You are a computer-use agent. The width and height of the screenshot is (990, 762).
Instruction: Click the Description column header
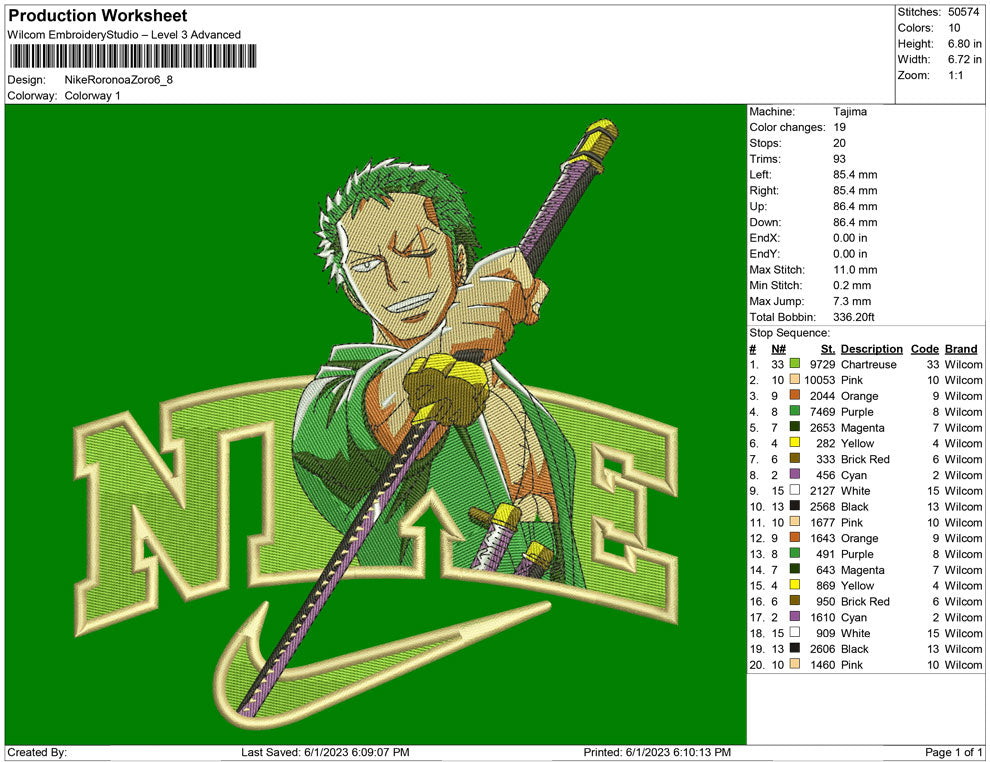[871, 349]
